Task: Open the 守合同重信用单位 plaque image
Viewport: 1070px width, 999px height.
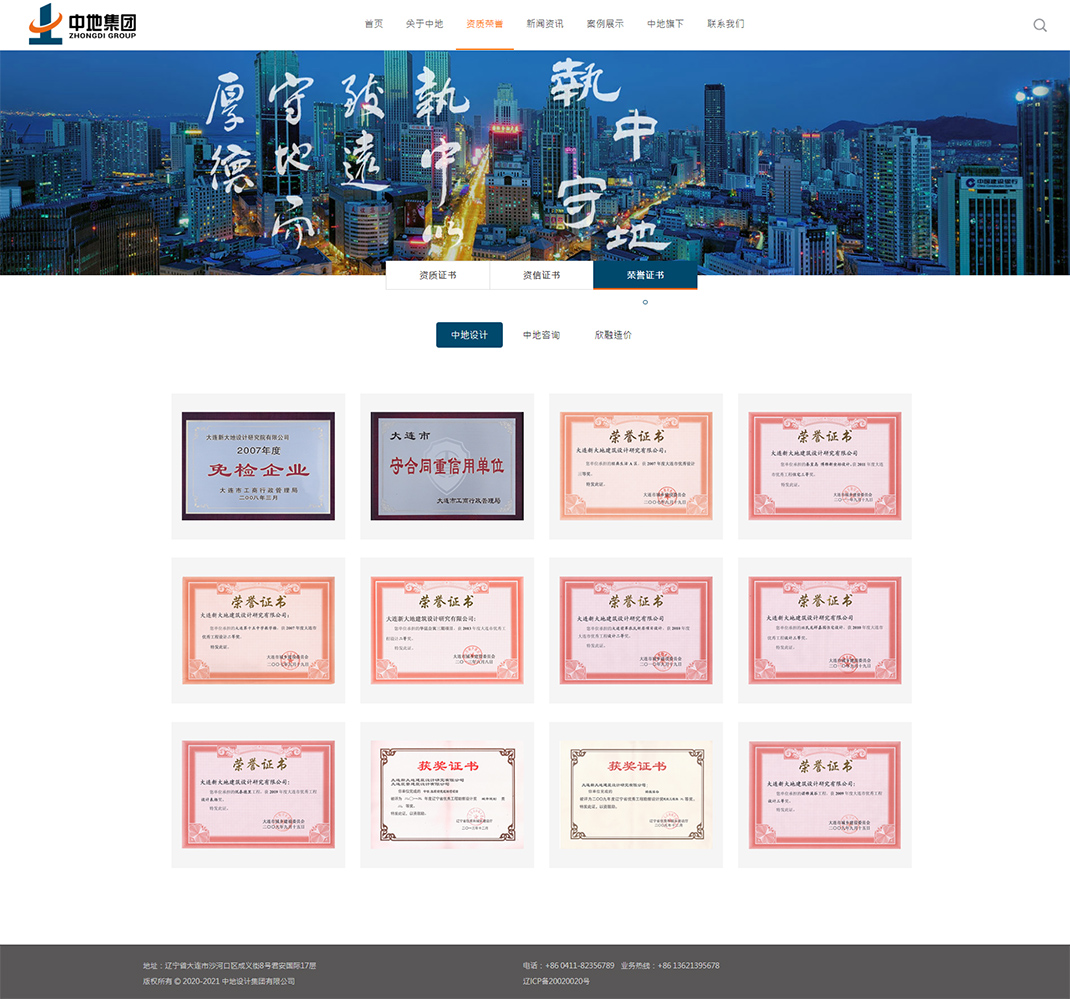Action: point(447,466)
